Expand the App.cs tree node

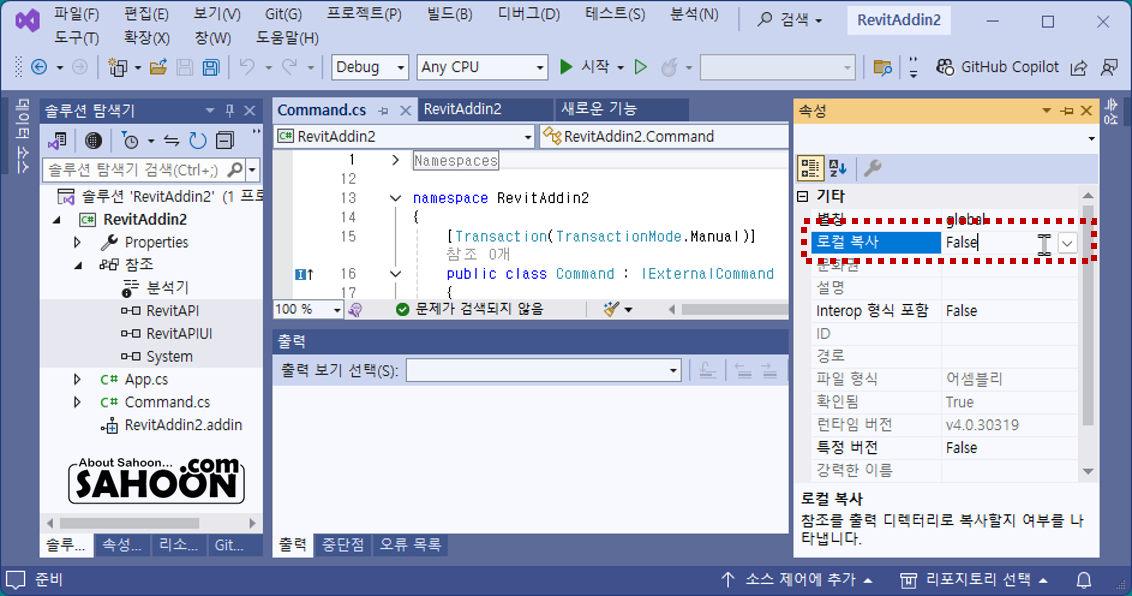[77, 379]
